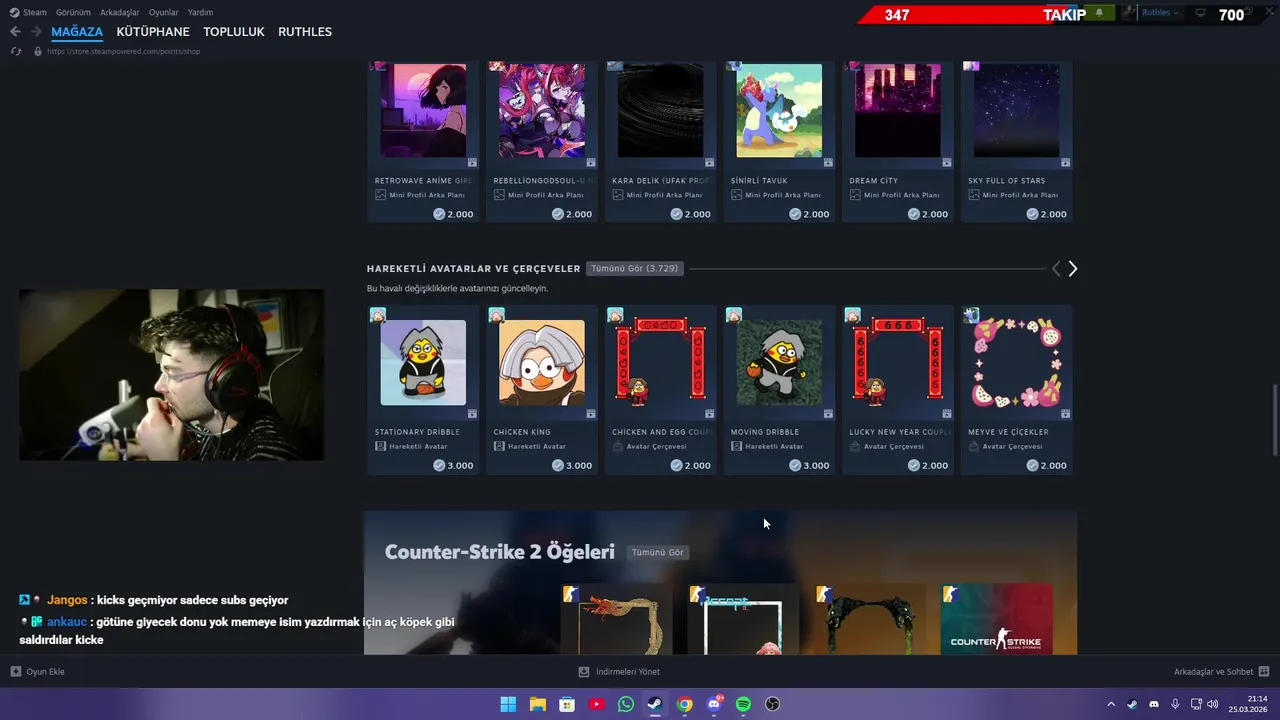Open WhatsApp from the taskbar
This screenshot has width=1280, height=720.
tap(626, 704)
